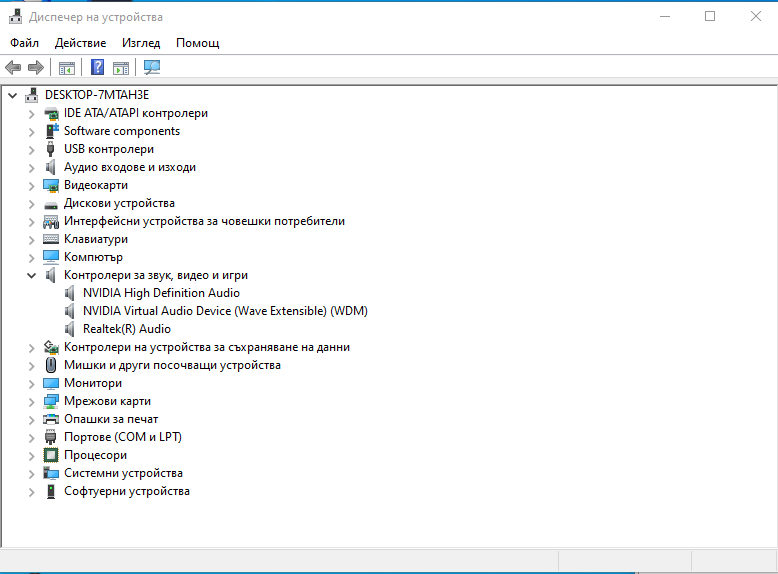The width and height of the screenshot is (778, 574).
Task: Maximize the Диспечер на устройства window
Action: (710, 16)
